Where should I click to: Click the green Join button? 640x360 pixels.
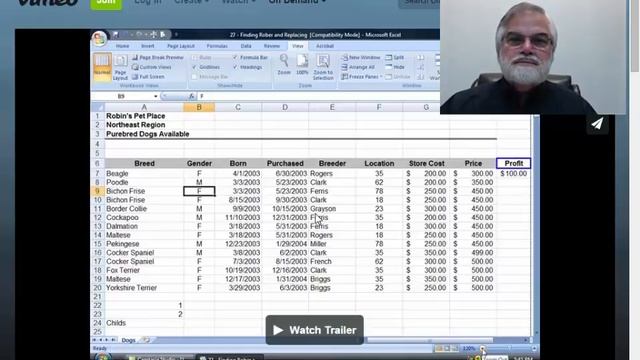click(106, 3)
